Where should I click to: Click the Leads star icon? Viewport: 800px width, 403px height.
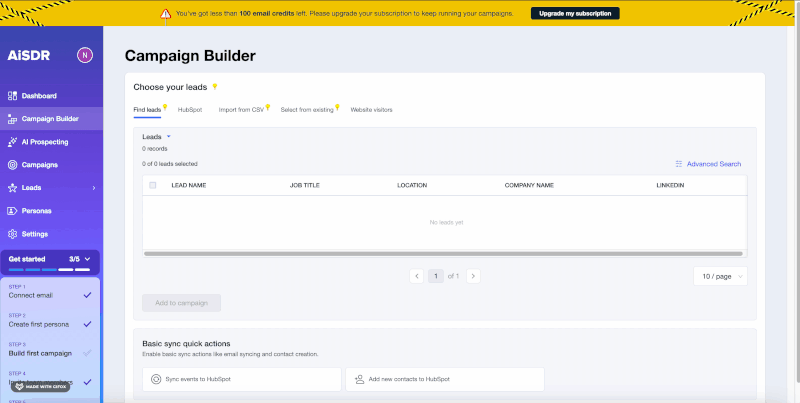(12, 188)
